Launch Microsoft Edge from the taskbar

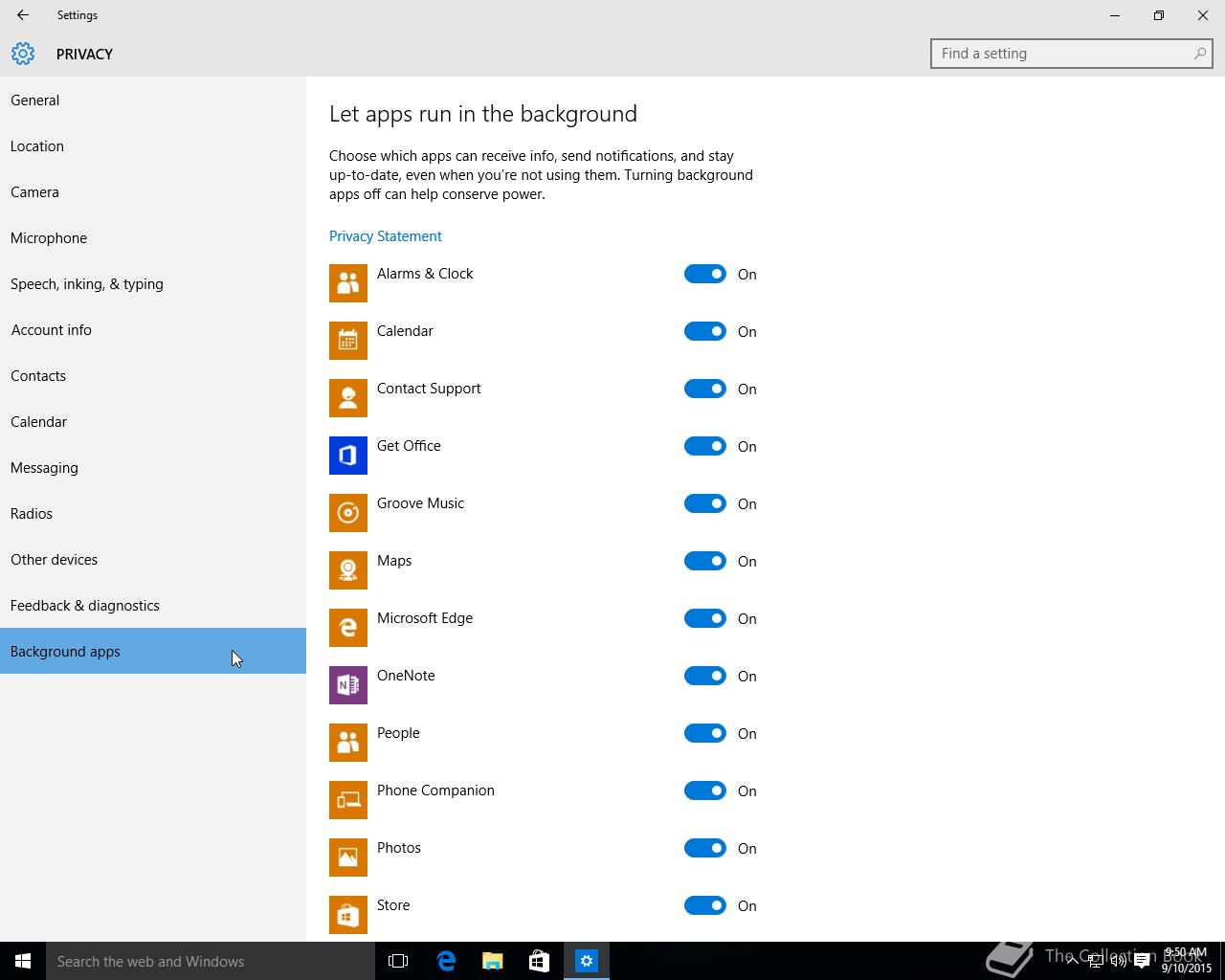pos(446,961)
